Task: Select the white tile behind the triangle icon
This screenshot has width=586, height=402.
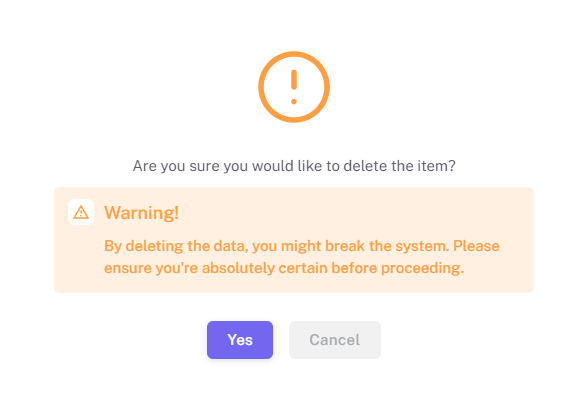Action: coord(81,212)
